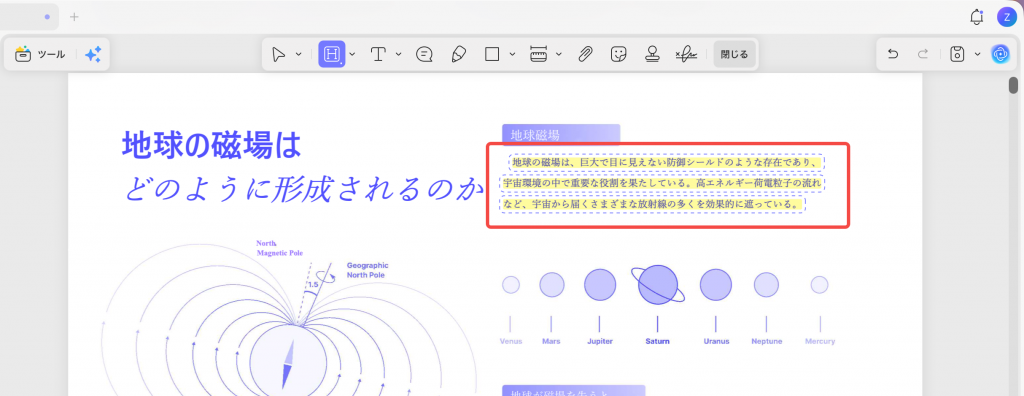Launch the AI sparkle assistant icon
Screen dimensions: 1024x396
pyautogui.click(x=93, y=55)
